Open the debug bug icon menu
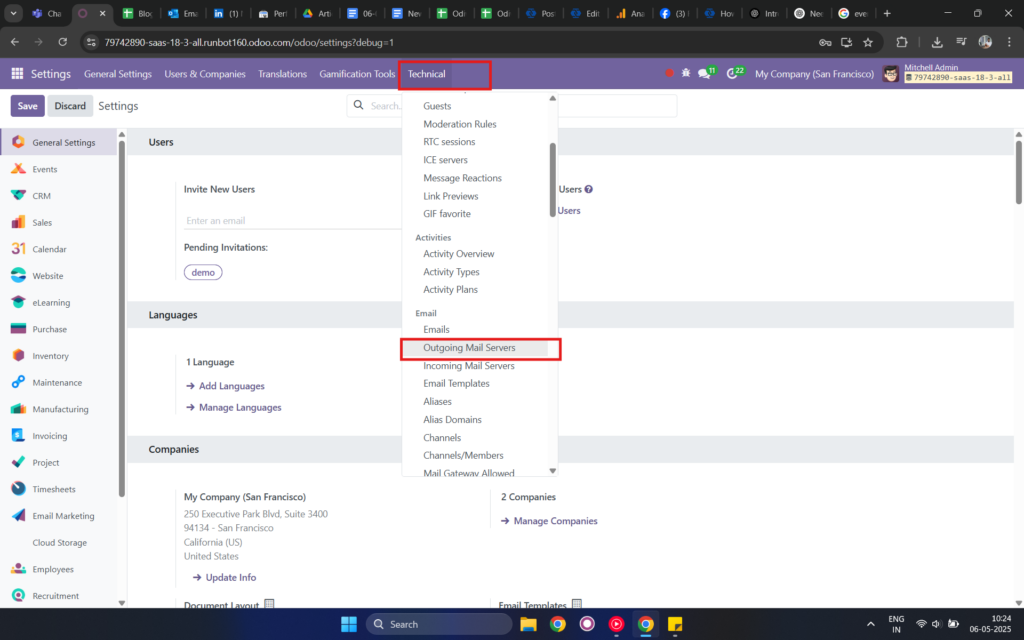The image size is (1024, 640). tap(686, 73)
